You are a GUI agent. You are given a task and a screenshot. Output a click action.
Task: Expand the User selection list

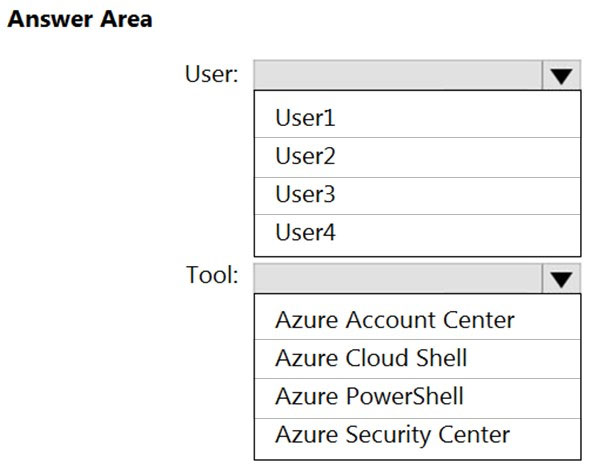coord(562,76)
